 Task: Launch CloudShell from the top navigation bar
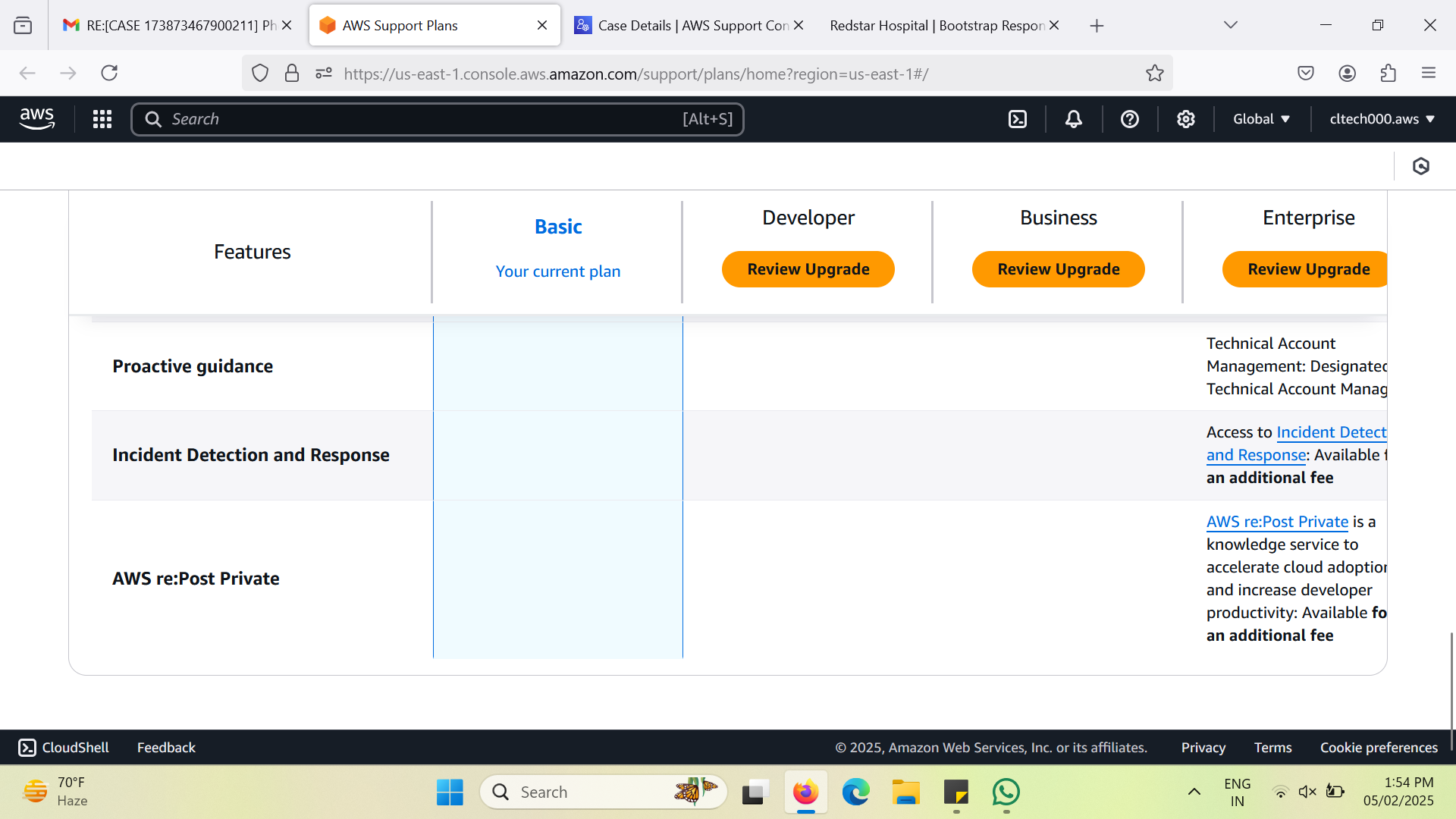(1018, 119)
